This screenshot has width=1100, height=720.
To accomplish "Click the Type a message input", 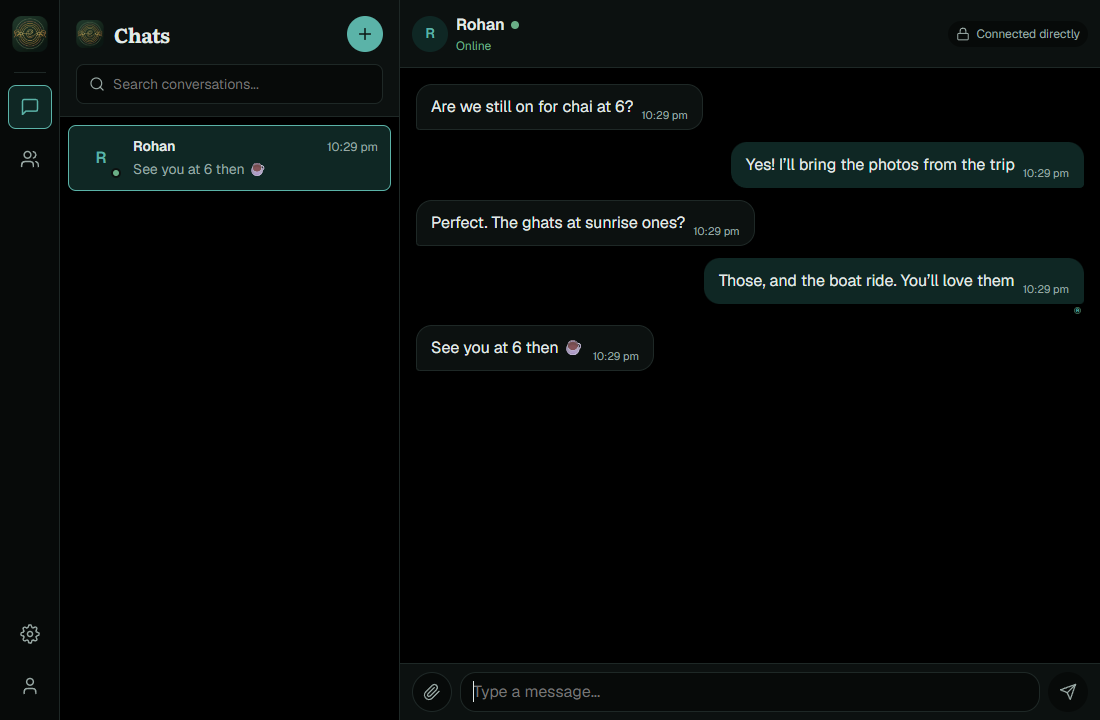I will point(749,692).
